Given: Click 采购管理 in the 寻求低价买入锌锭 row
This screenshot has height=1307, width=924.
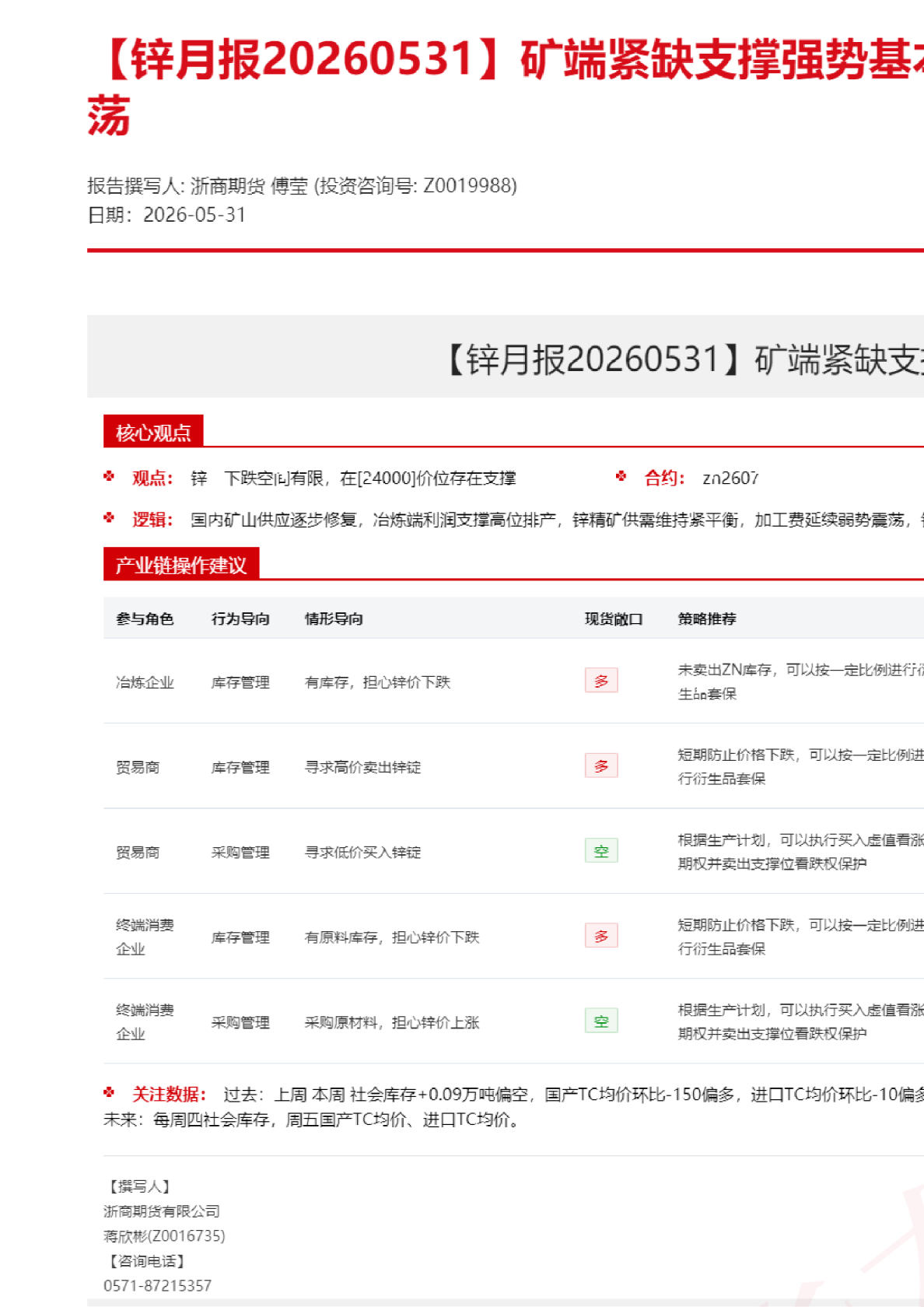Looking at the screenshot, I should pos(240,853).
